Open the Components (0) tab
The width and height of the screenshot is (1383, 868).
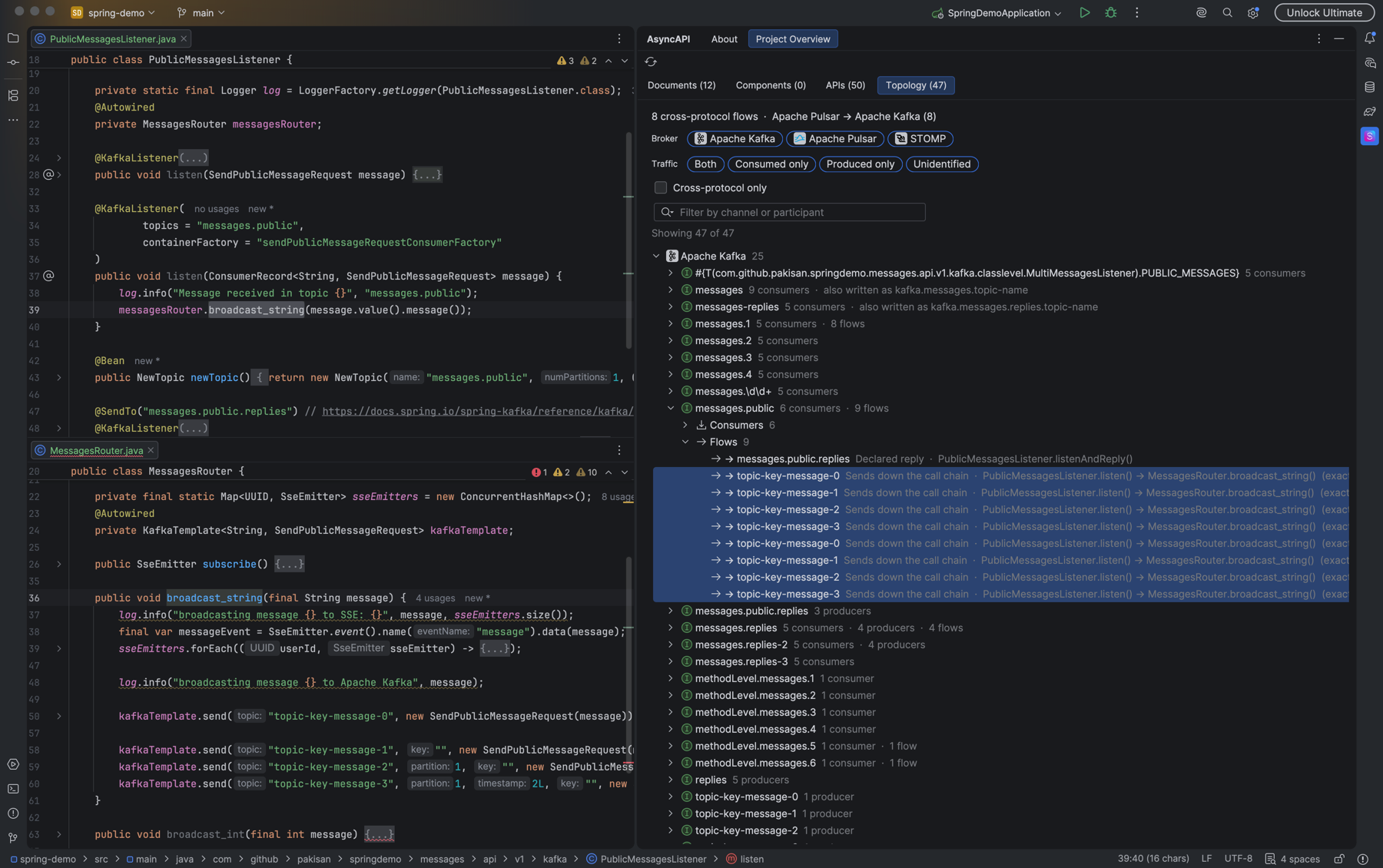tap(771, 85)
